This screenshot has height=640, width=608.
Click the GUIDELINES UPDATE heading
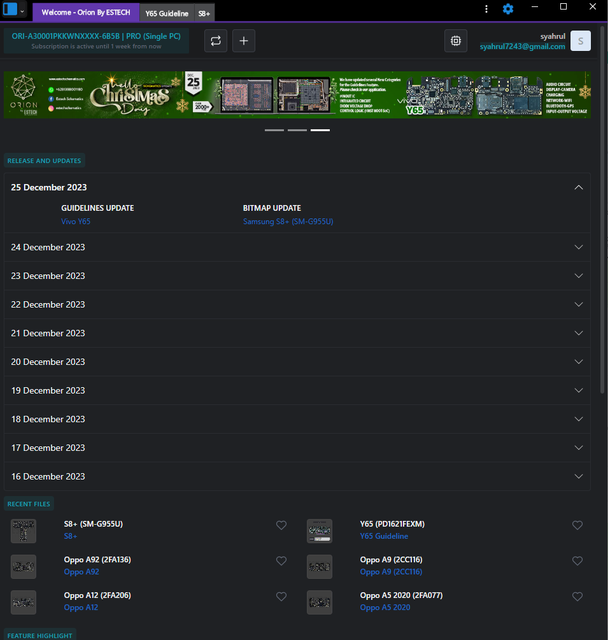coord(98,208)
